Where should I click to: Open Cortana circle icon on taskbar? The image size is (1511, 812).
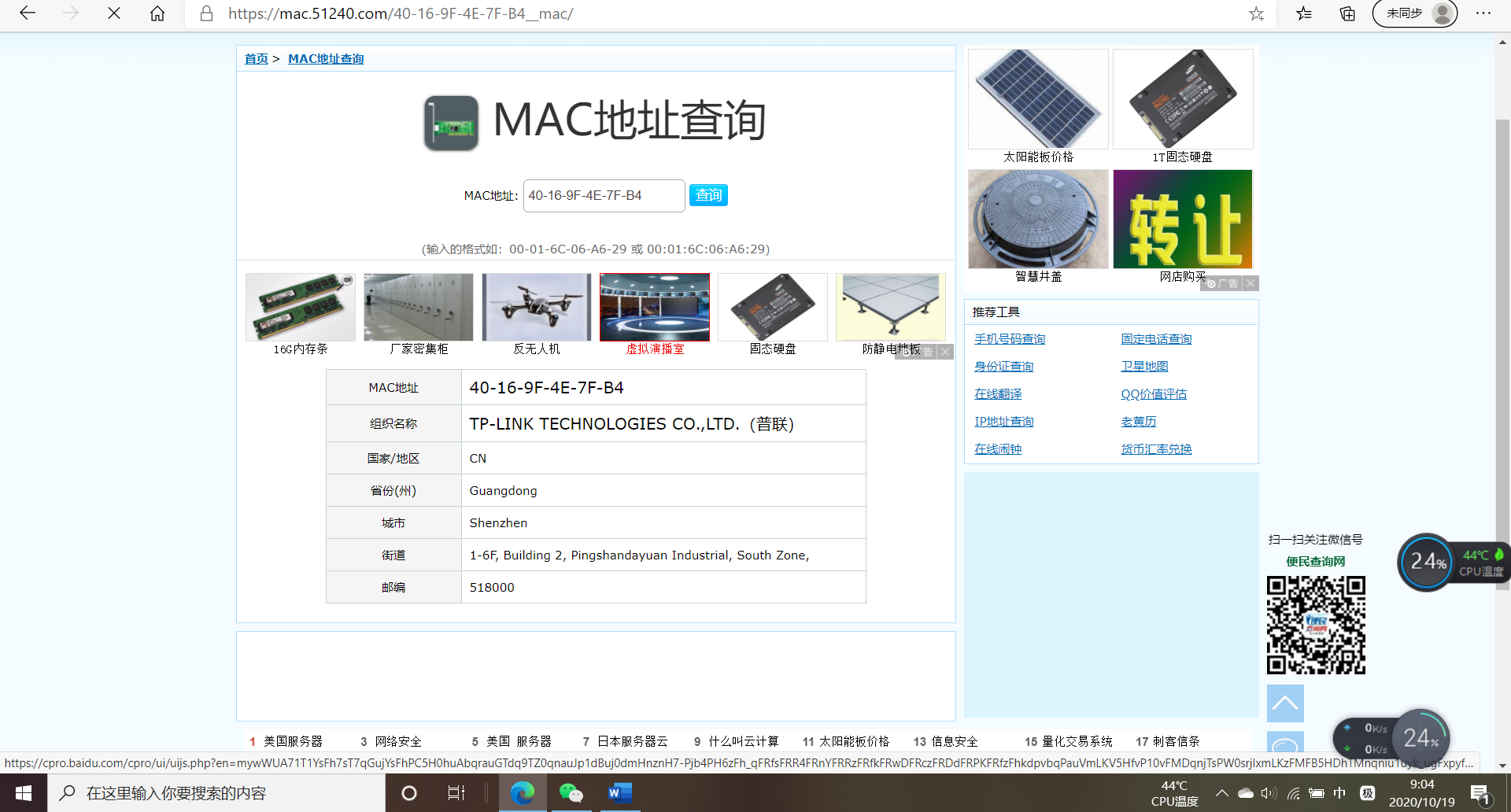(409, 793)
